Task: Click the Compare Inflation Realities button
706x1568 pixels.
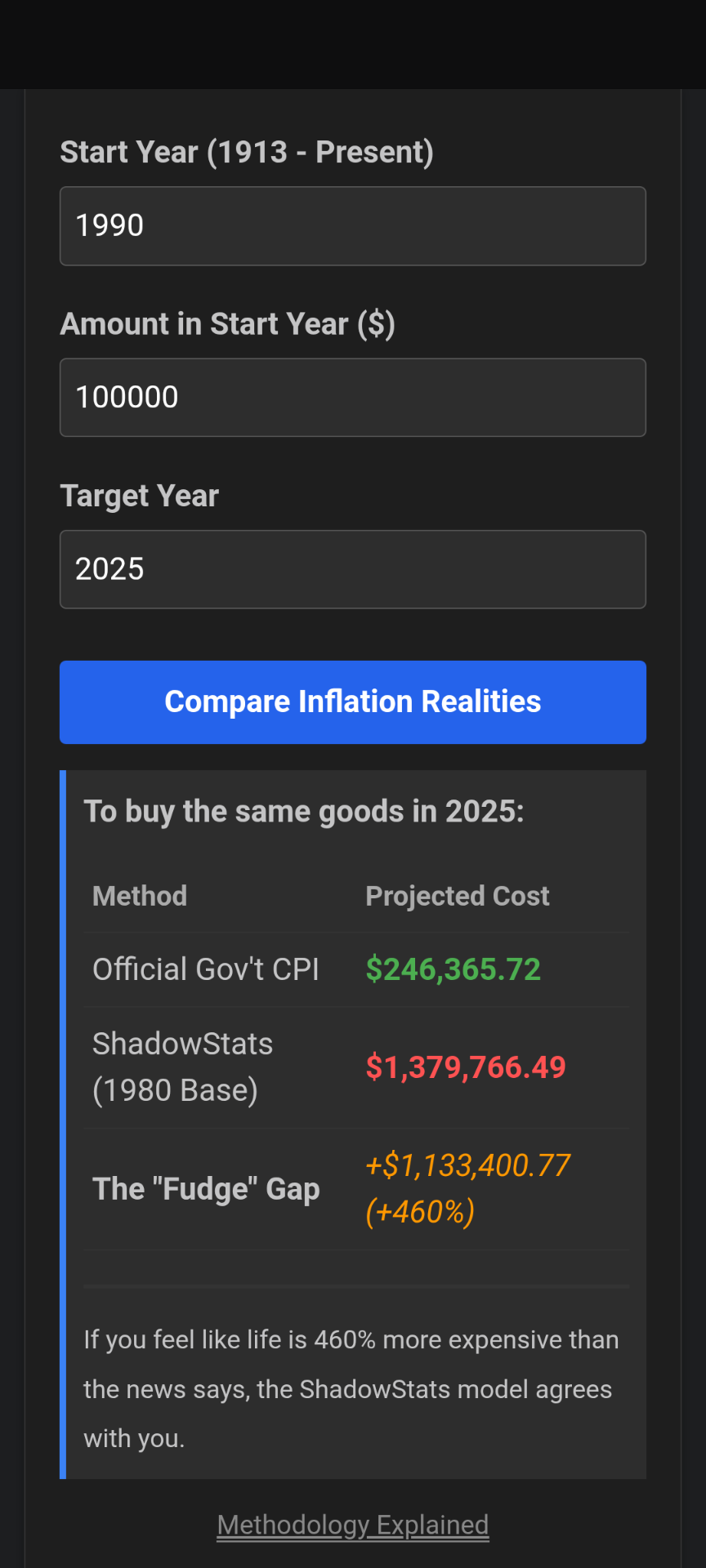Action: point(353,702)
